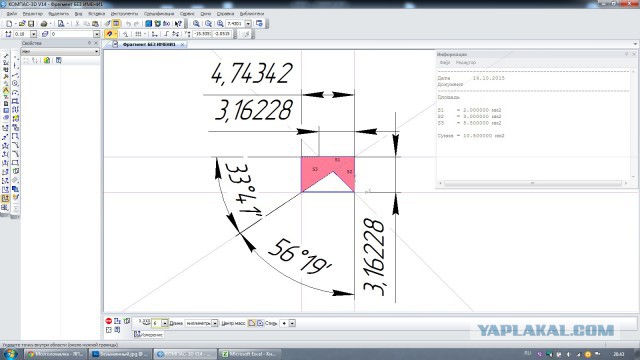Select the arc tool in the geometry toolbar

[15, 92]
